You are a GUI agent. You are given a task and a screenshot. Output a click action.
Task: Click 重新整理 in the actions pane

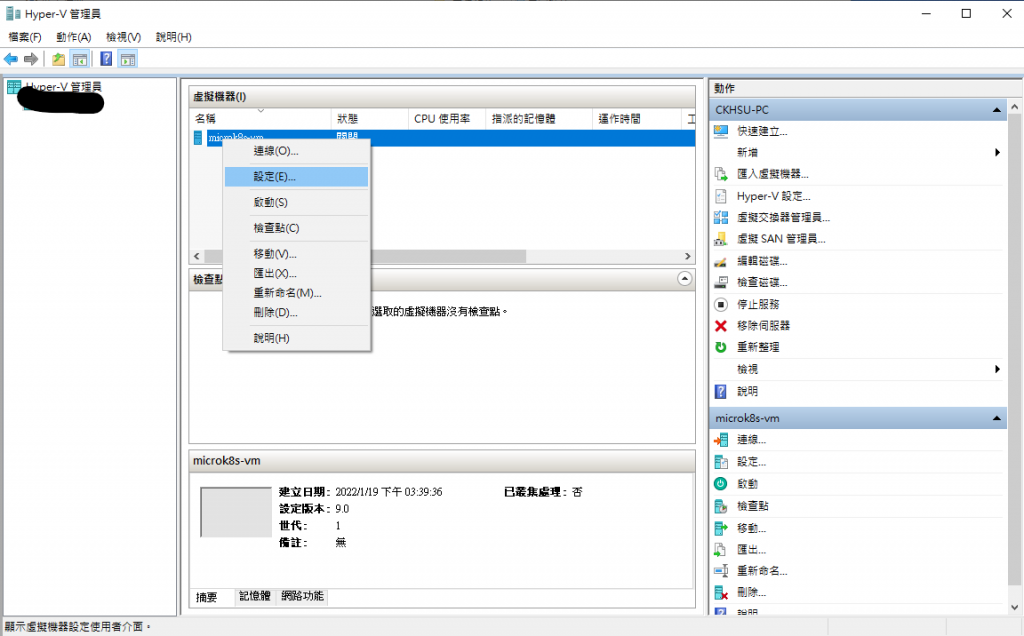pyautogui.click(x=758, y=347)
